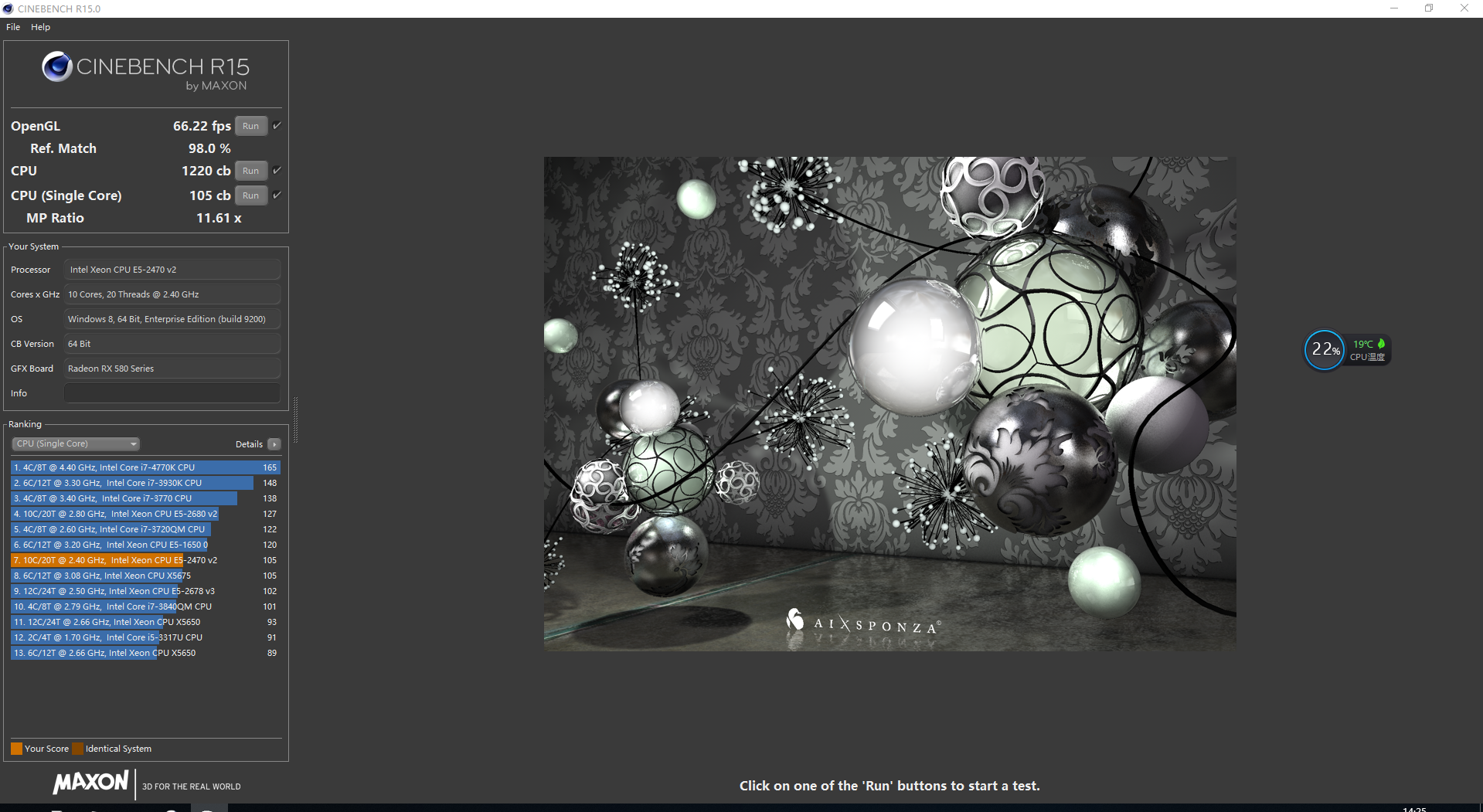Select ranking row 12 Core i5-3317U
Viewport: 1483px width, 812px height.
tap(145, 637)
